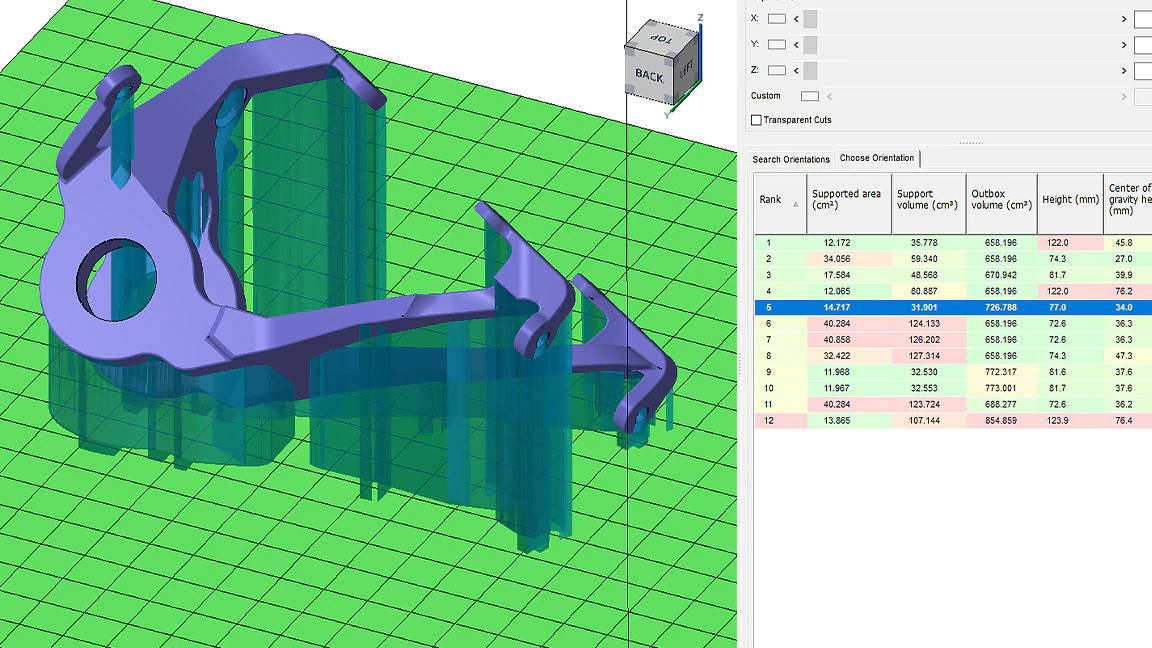Sort by Supported area column header
Image resolution: width=1152 pixels, height=648 pixels.
click(x=849, y=204)
